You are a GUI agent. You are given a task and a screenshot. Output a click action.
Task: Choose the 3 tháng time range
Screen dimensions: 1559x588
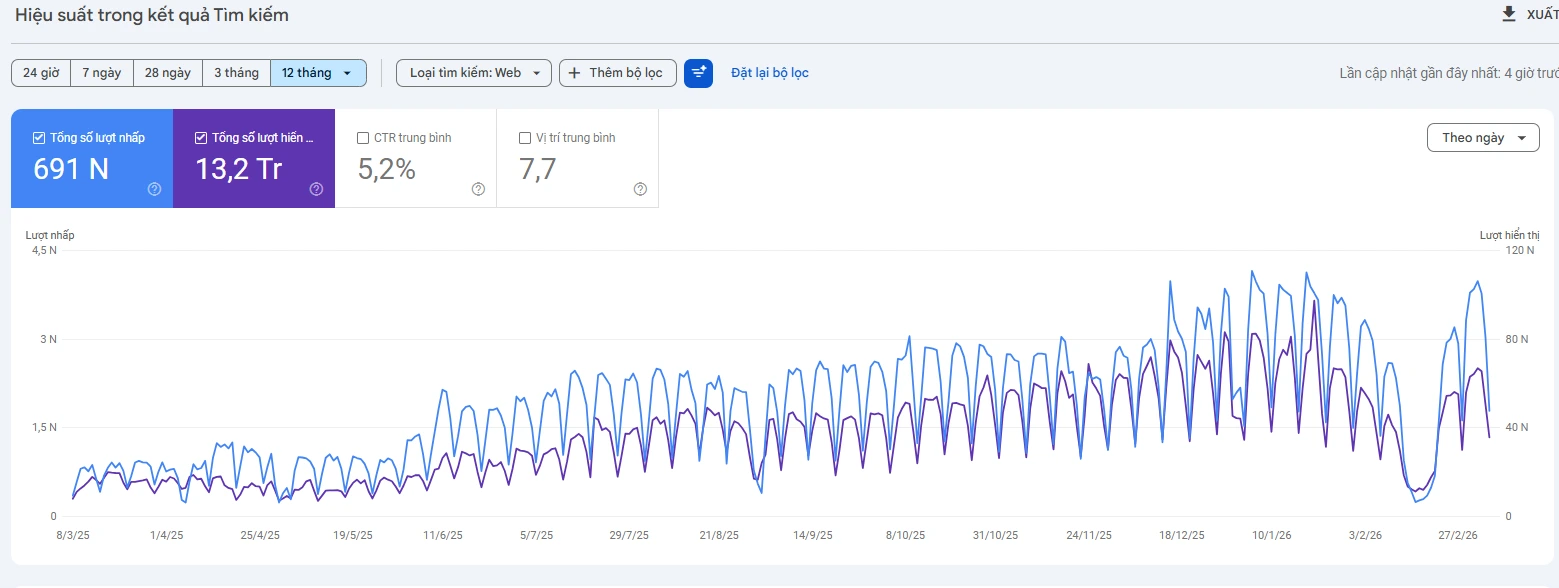(x=236, y=73)
